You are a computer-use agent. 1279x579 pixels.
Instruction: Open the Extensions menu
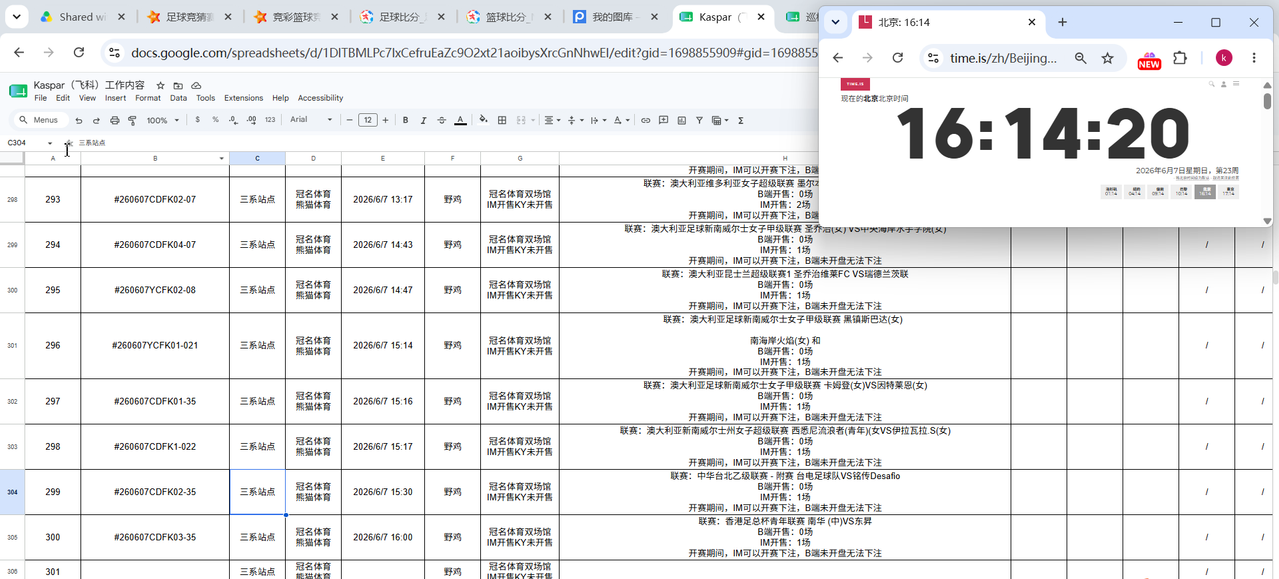(x=243, y=98)
